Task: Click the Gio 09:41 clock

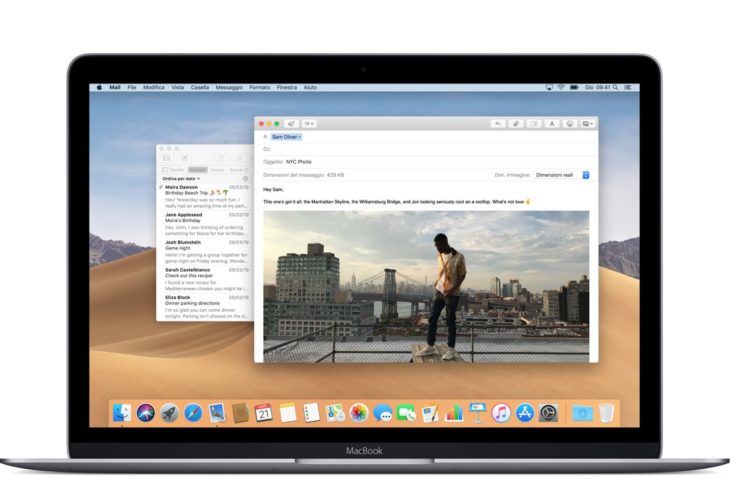Action: point(597,87)
